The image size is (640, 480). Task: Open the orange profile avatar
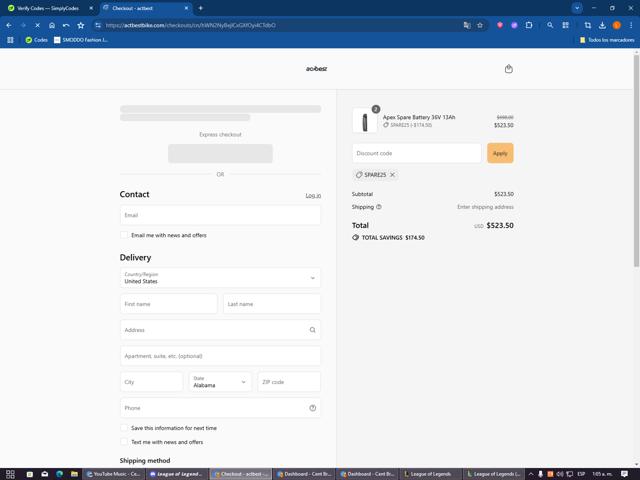coord(617,25)
